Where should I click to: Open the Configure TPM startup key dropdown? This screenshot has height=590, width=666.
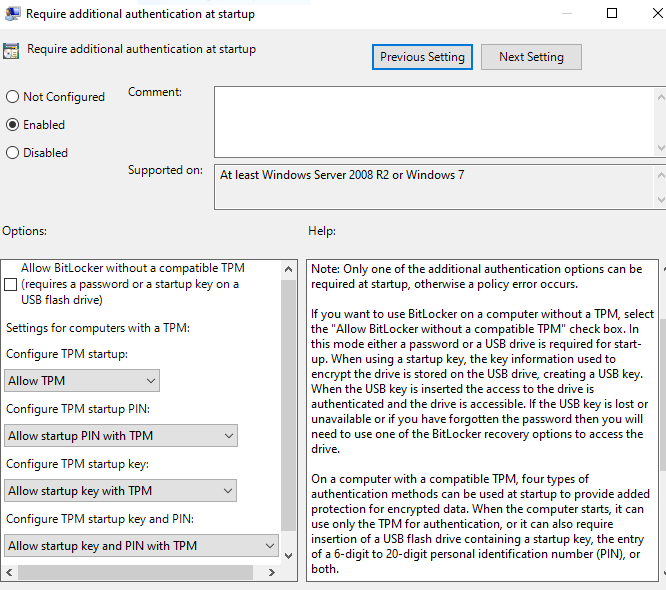[121, 491]
